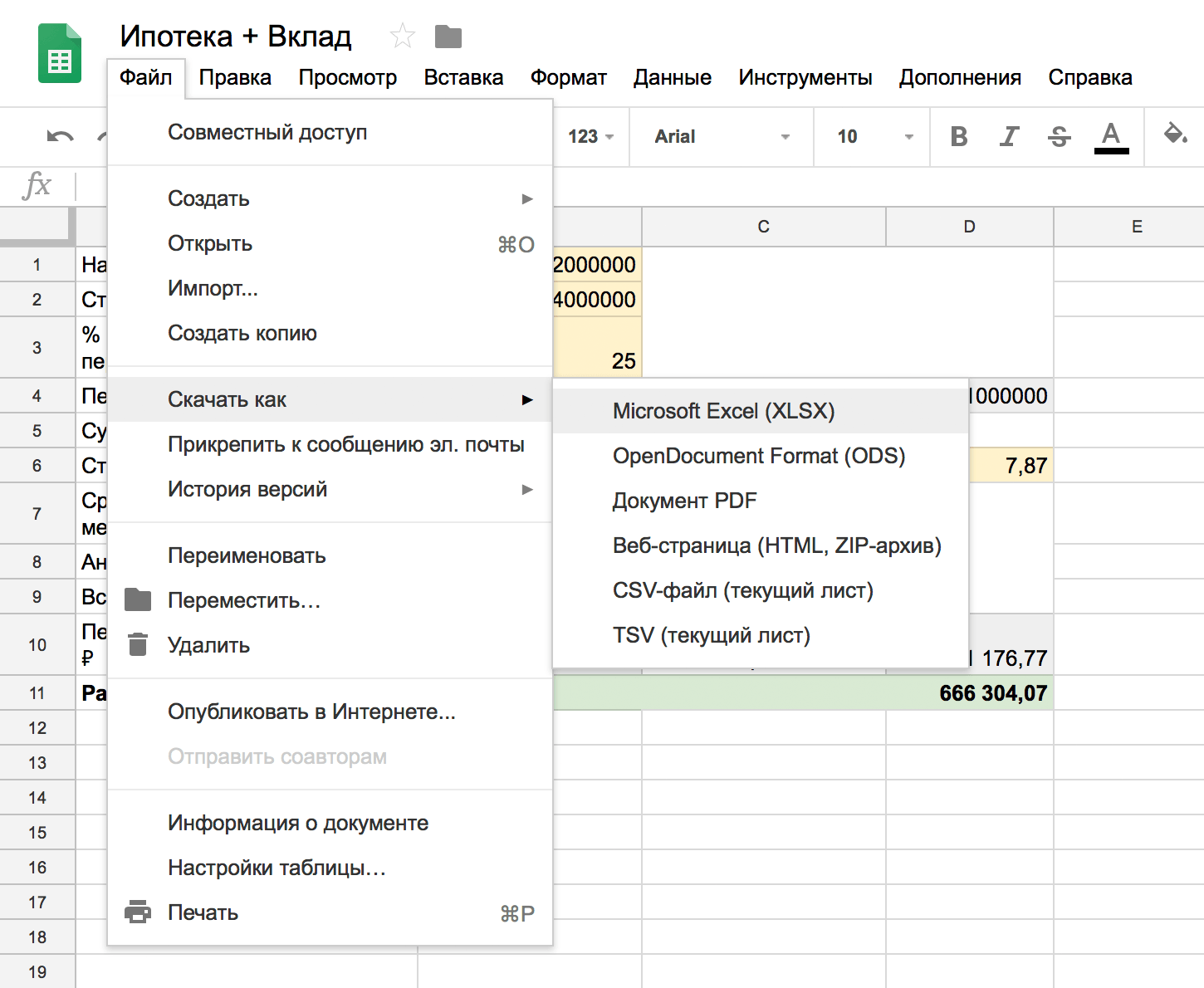The width and height of the screenshot is (1204, 988).
Task: Select column C header
Action: point(764,227)
